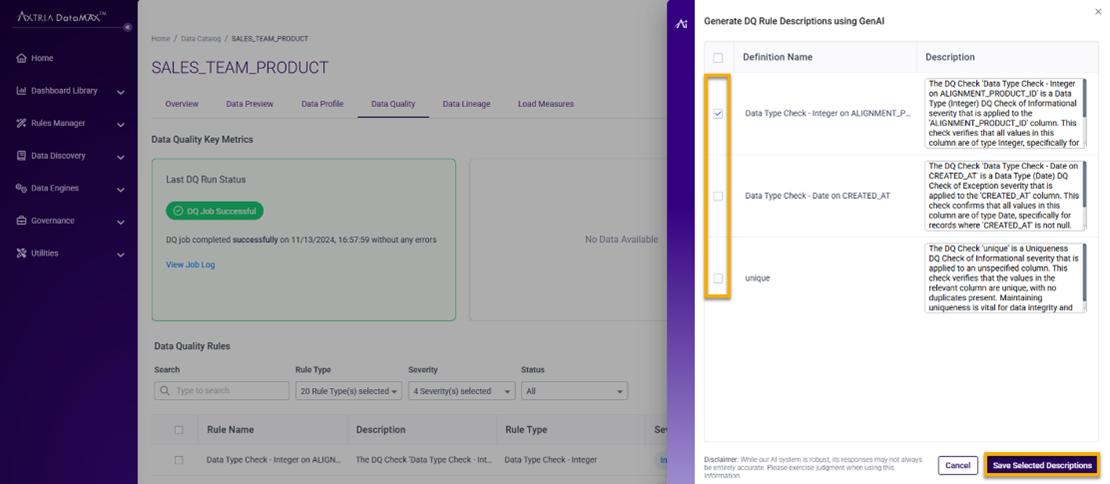
Task: Click the Home icon in sidebar
Action: click(x=21, y=58)
